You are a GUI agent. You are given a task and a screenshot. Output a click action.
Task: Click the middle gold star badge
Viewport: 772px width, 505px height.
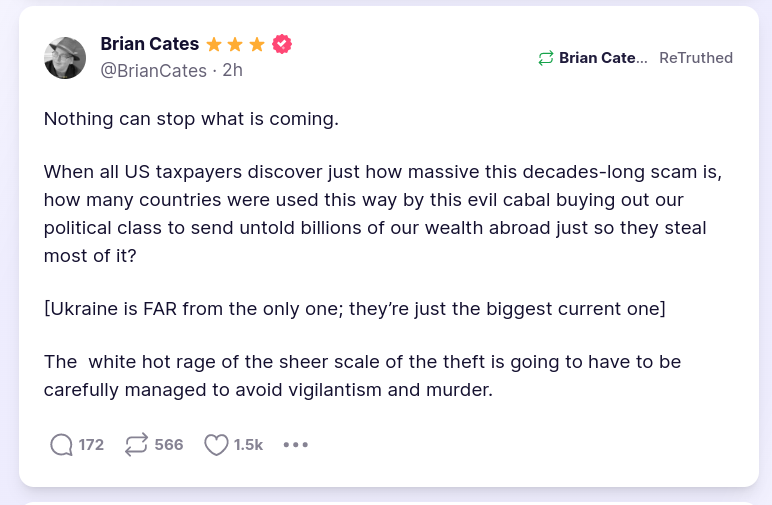coord(236,44)
